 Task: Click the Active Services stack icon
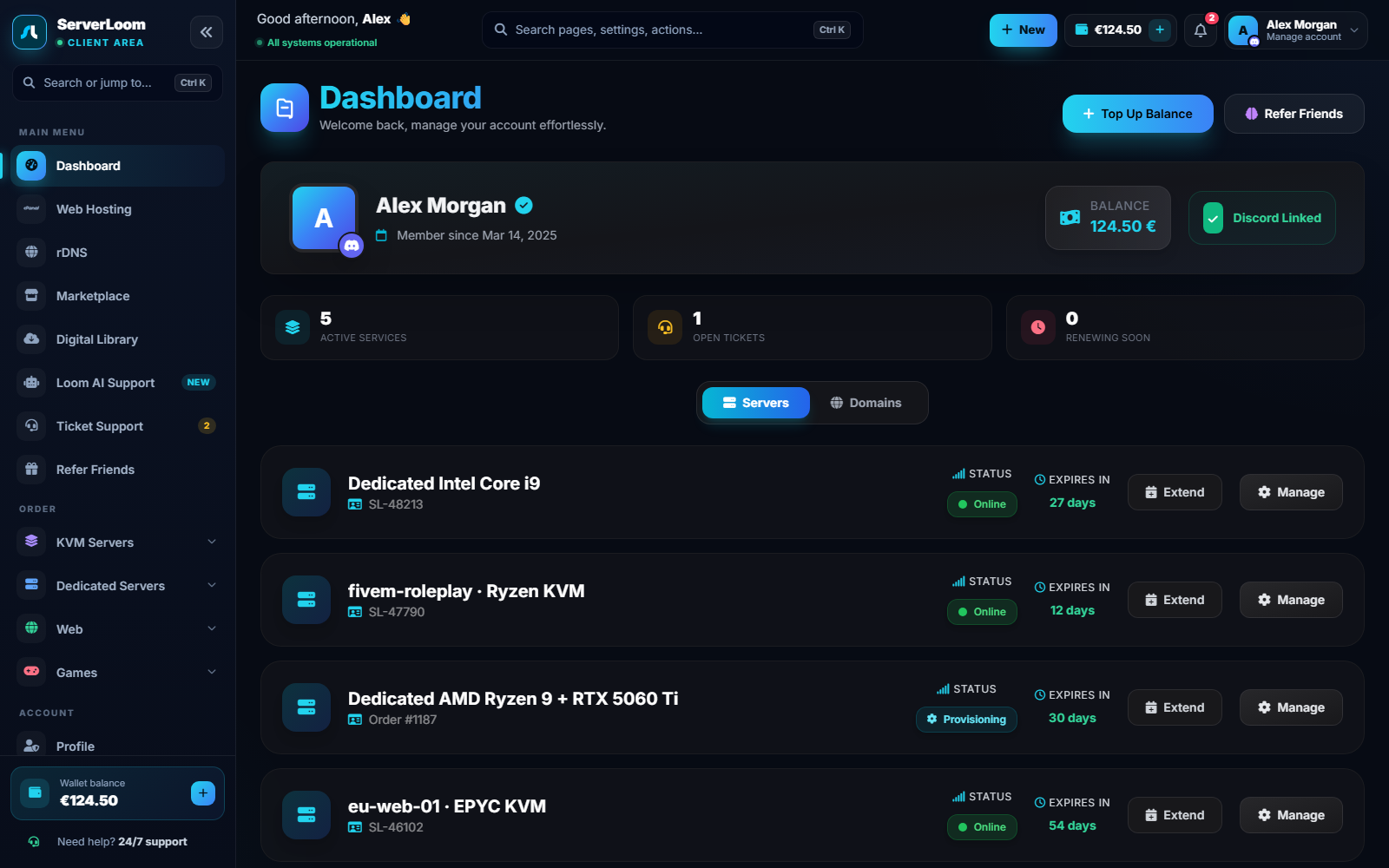[x=293, y=327]
